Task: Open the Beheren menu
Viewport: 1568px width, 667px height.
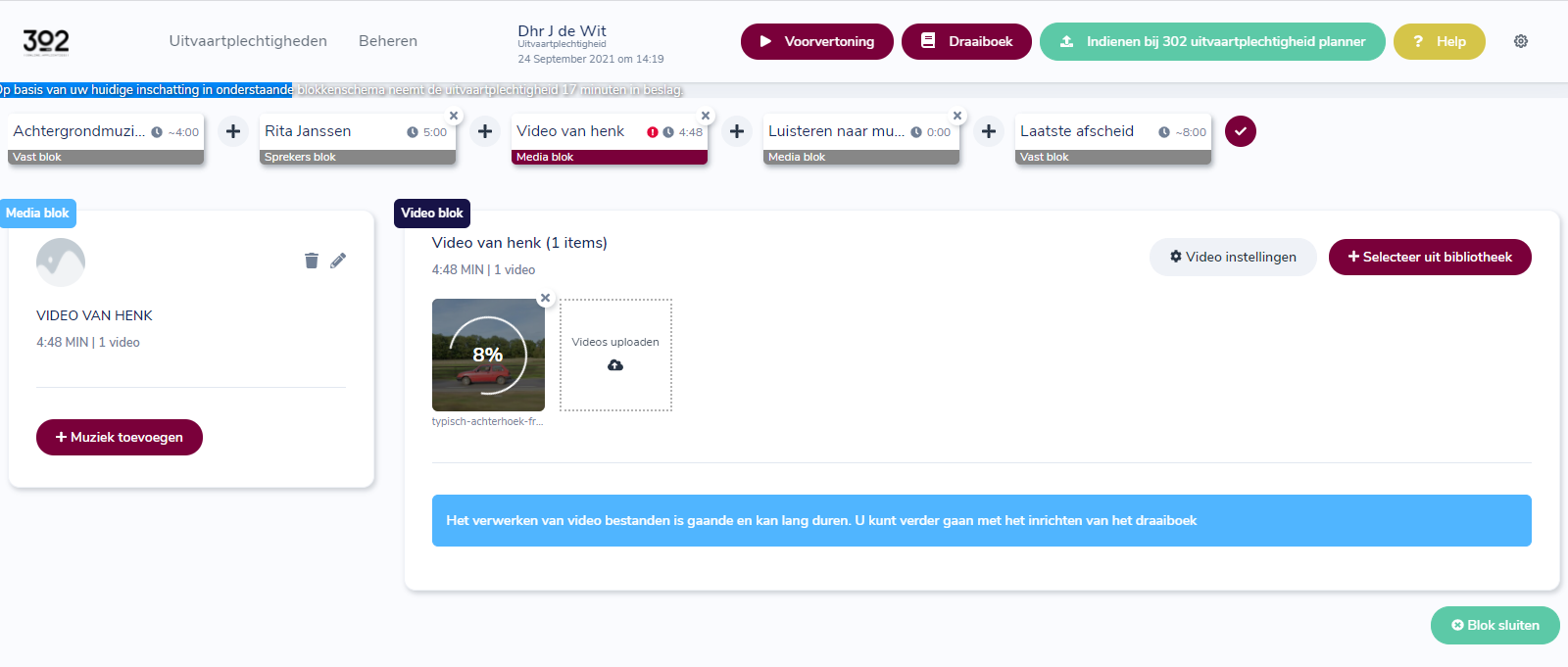Action: pos(388,41)
